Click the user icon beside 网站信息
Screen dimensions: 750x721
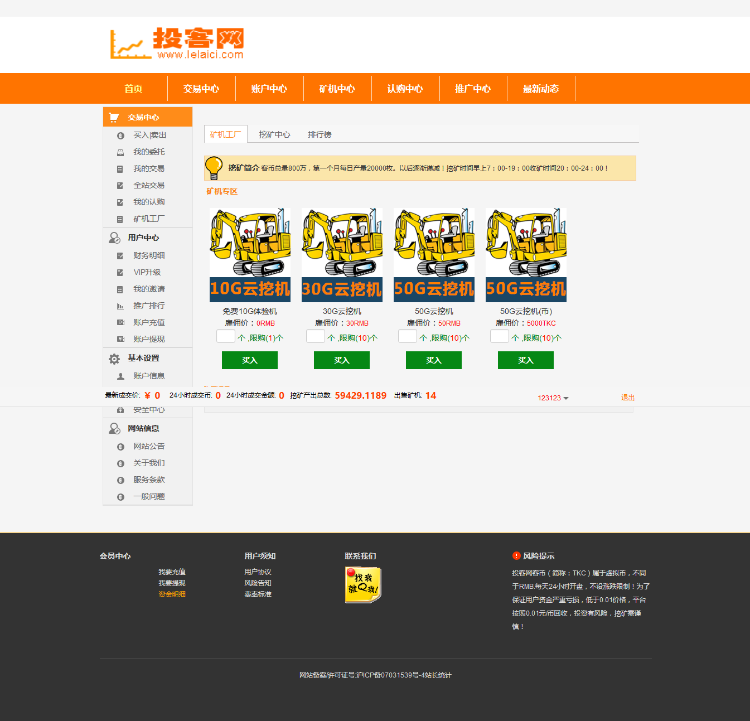coord(114,429)
